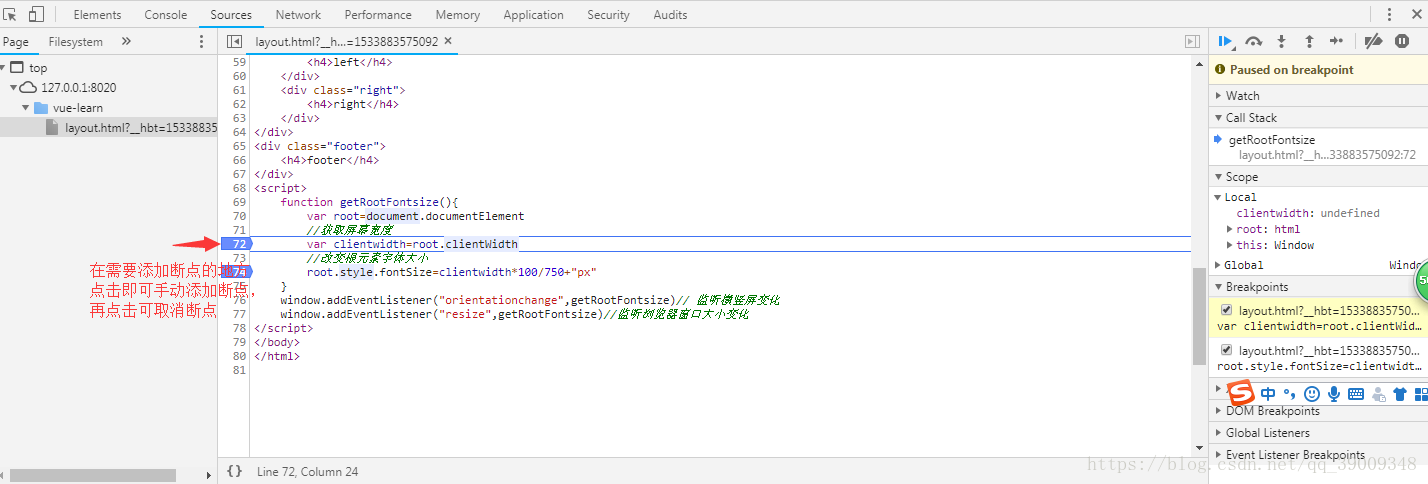Uncheck the clientwidth line breakpoint checkbox

tap(1227, 310)
